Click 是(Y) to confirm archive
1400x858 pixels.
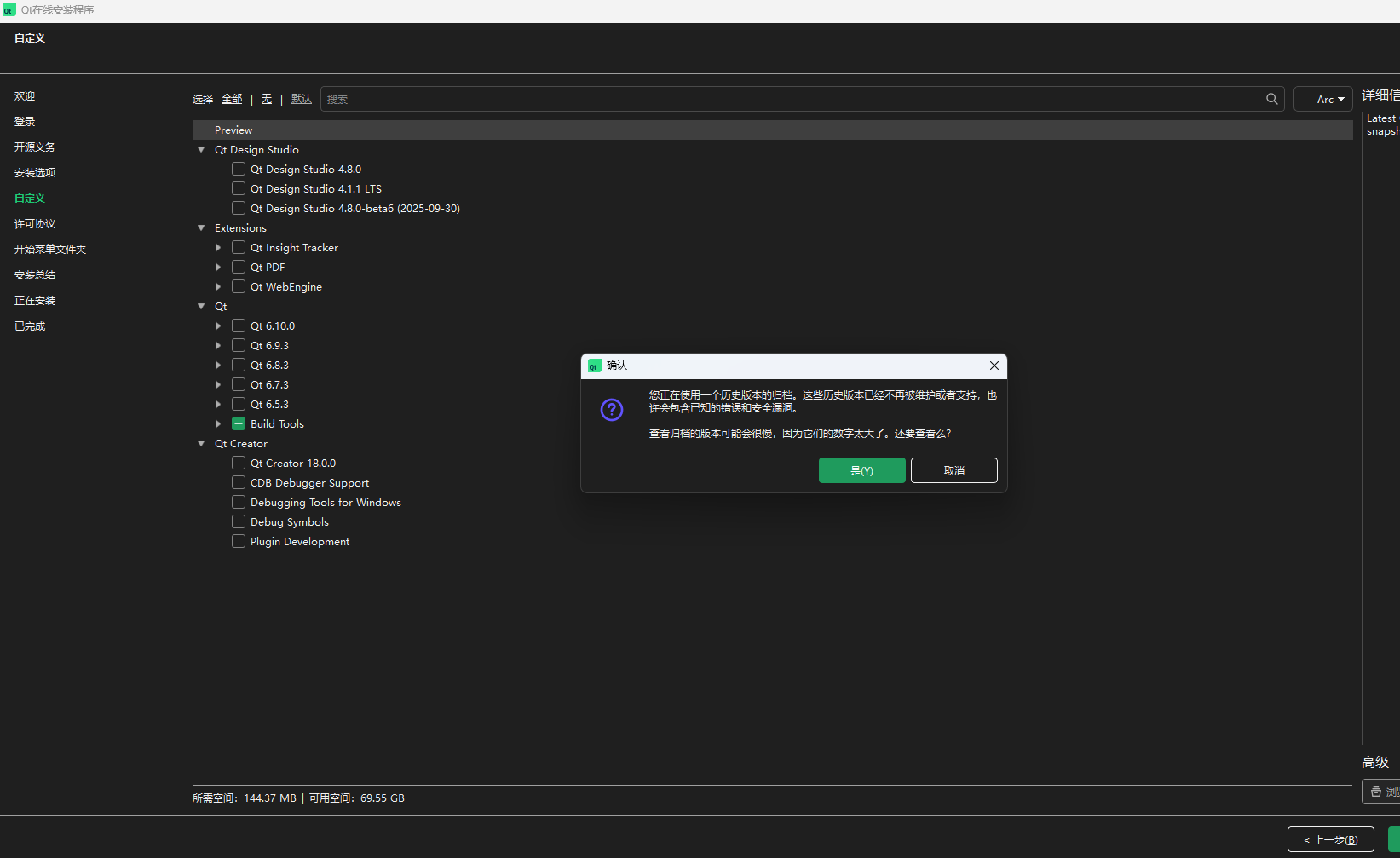(861, 470)
